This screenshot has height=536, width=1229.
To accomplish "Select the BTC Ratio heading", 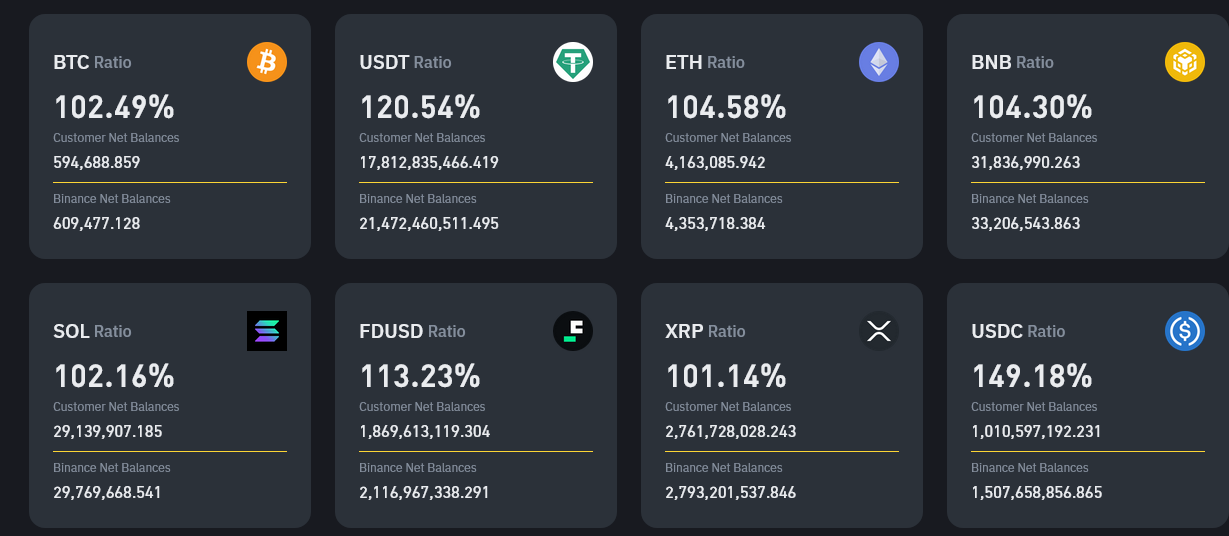I will click(92, 62).
